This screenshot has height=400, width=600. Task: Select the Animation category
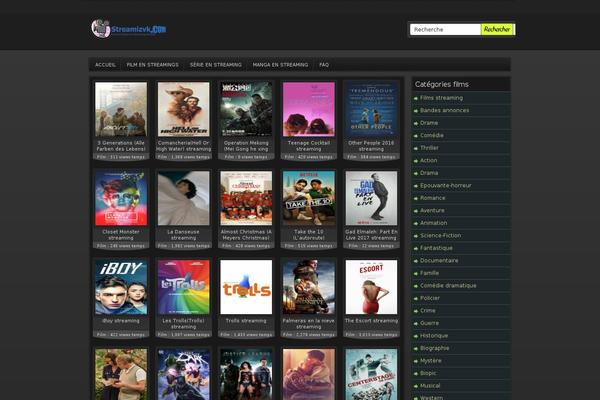click(433, 223)
